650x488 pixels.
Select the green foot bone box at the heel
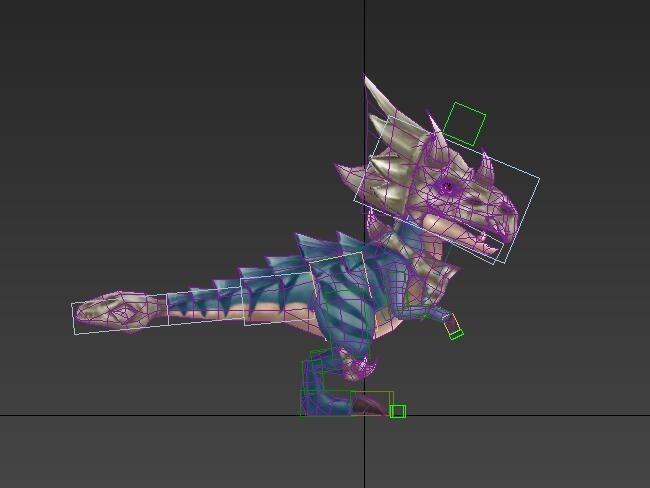coord(325,403)
